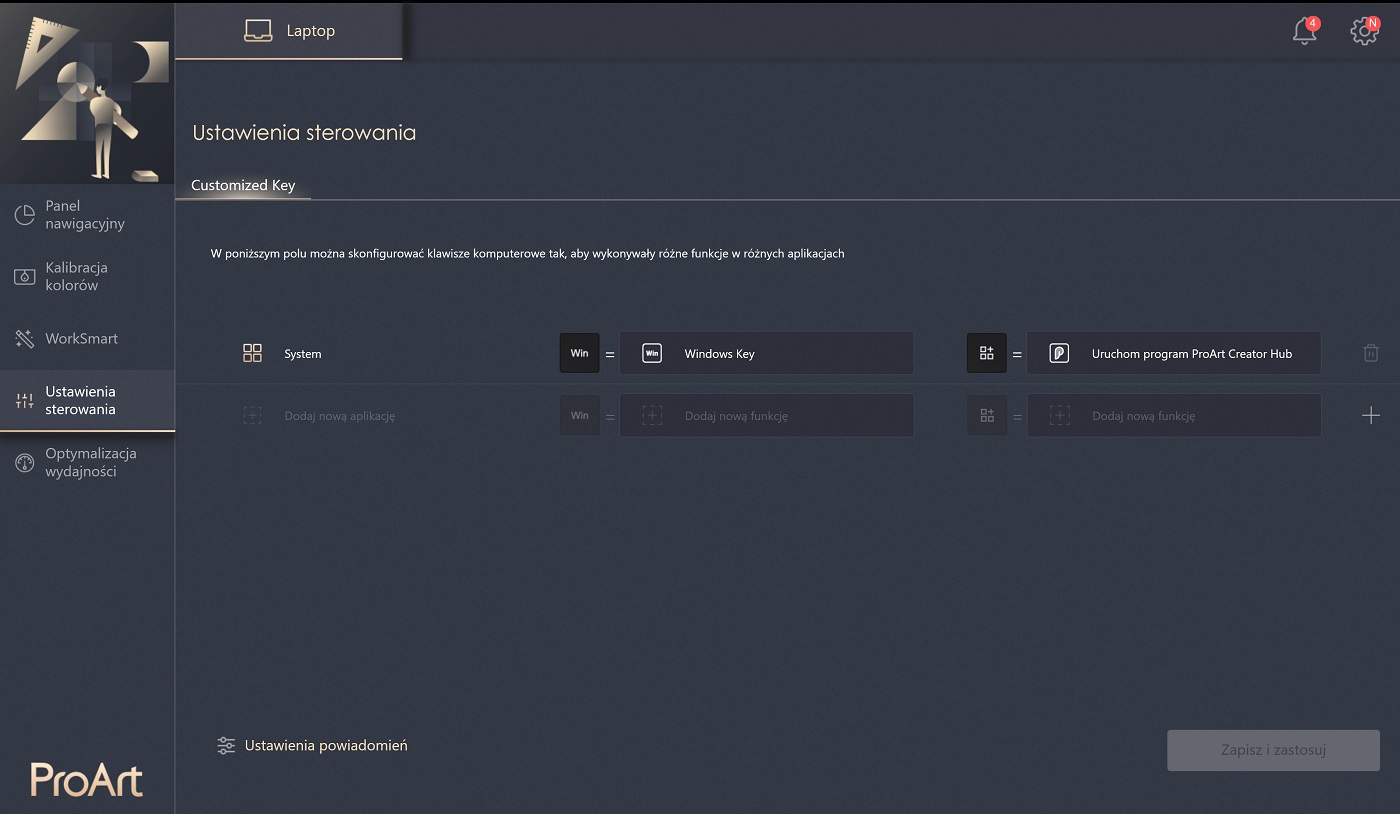This screenshot has height=814, width=1400.
Task: Open the Windows Key function selector
Action: pos(766,353)
